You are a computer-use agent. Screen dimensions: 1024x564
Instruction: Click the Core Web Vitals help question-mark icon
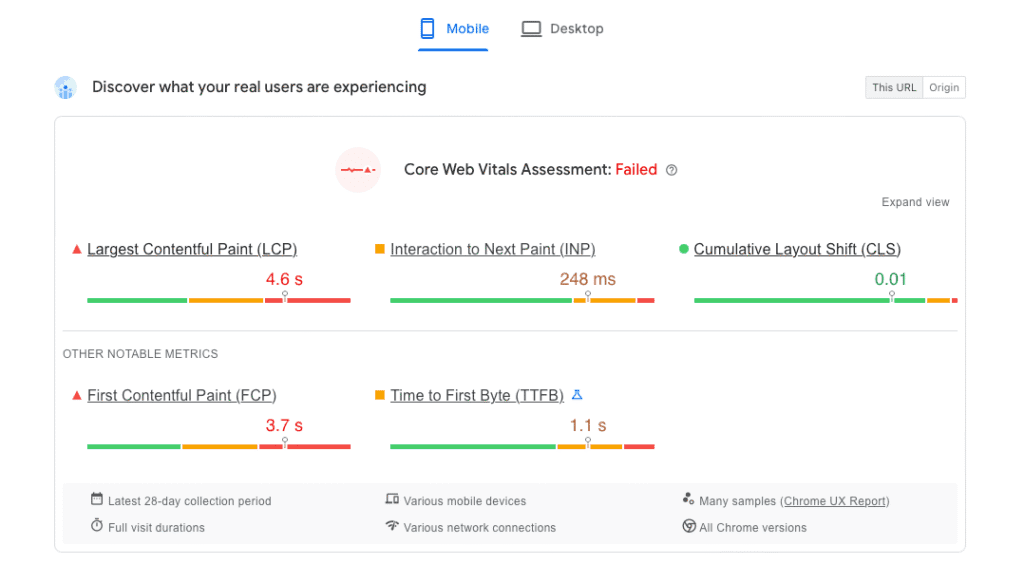click(x=672, y=170)
